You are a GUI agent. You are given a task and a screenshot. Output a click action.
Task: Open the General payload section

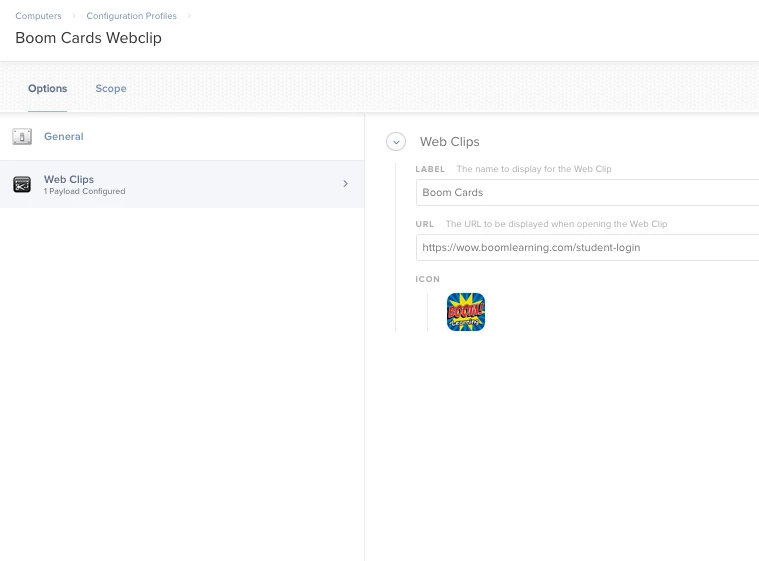pyautogui.click(x=182, y=136)
